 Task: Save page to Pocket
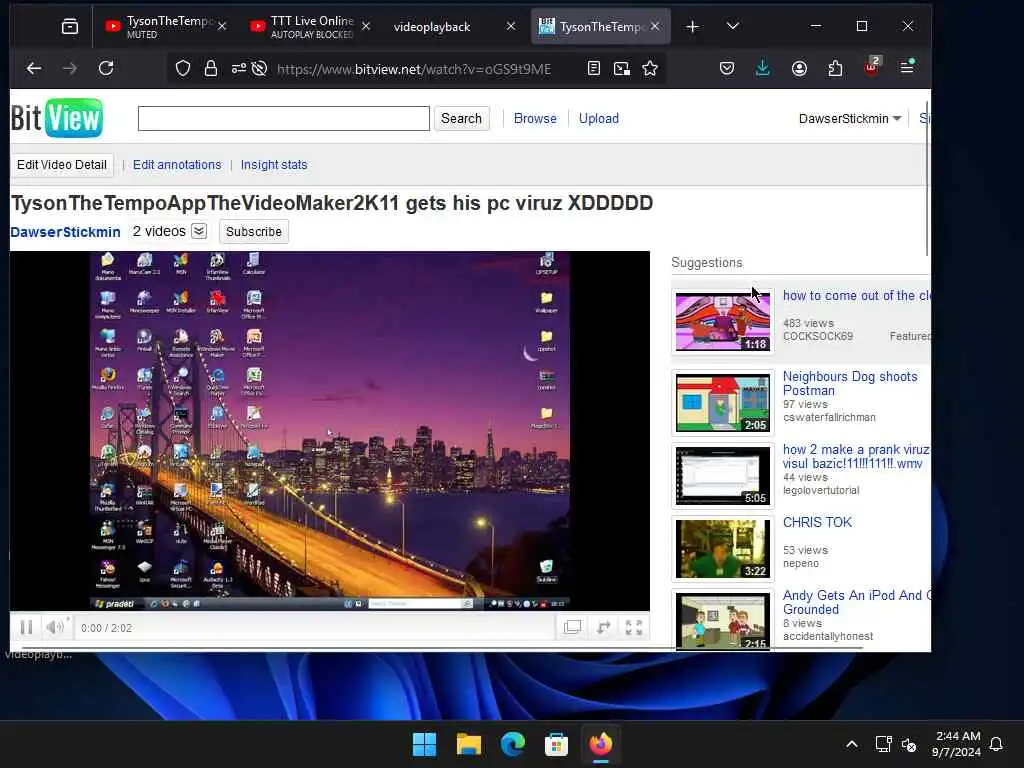(727, 68)
